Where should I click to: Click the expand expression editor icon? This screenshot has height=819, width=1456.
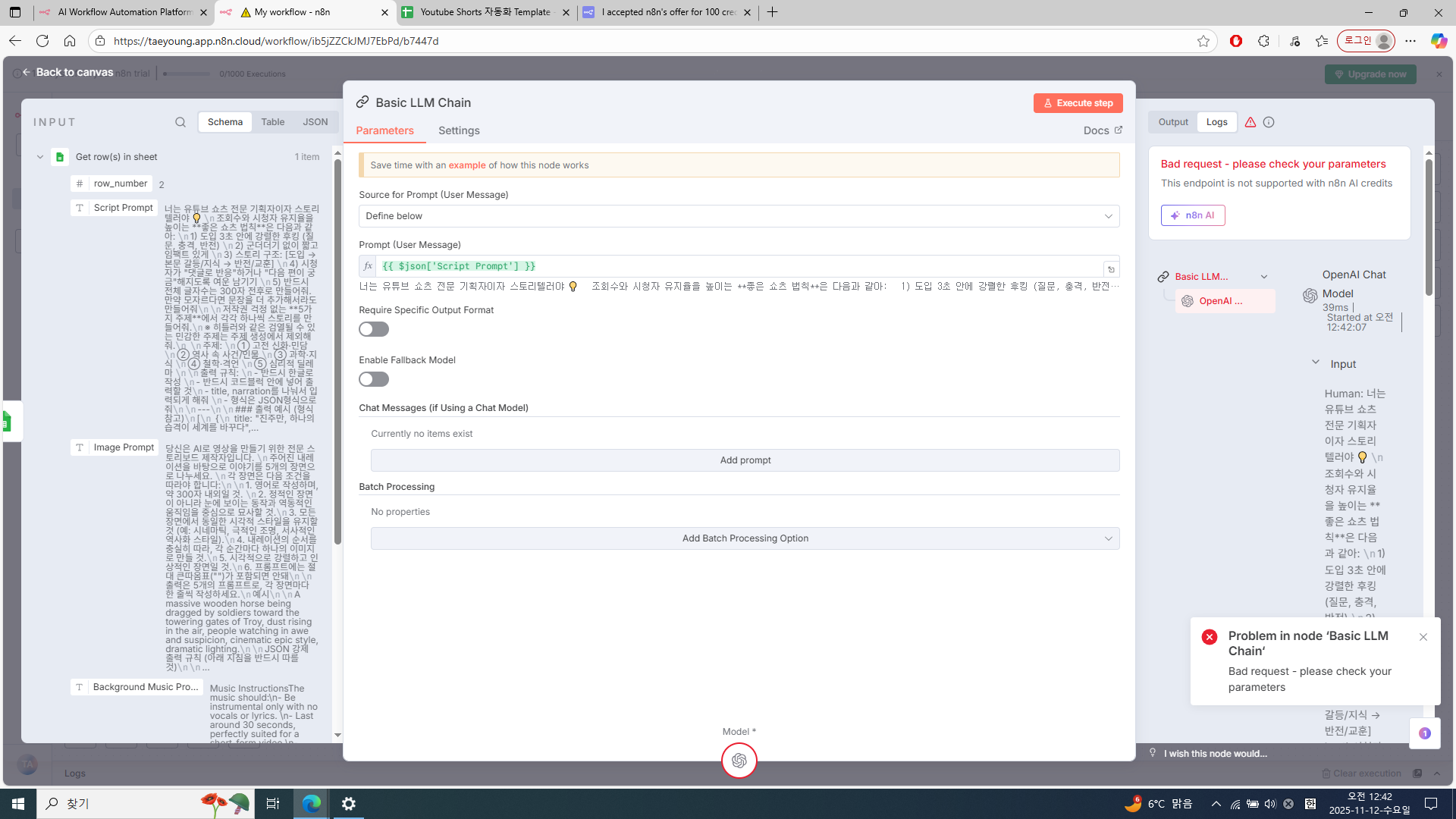tap(1111, 269)
